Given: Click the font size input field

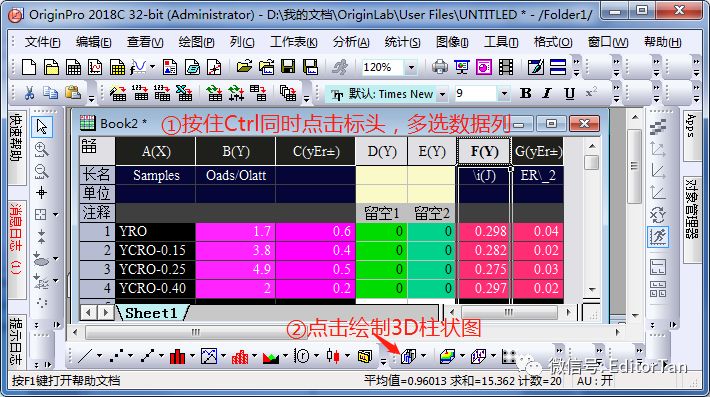Looking at the screenshot, I should click(x=475, y=94).
